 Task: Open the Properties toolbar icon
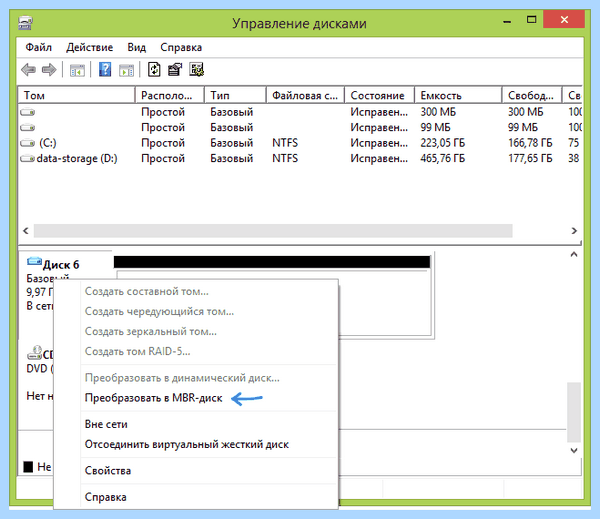point(175,70)
